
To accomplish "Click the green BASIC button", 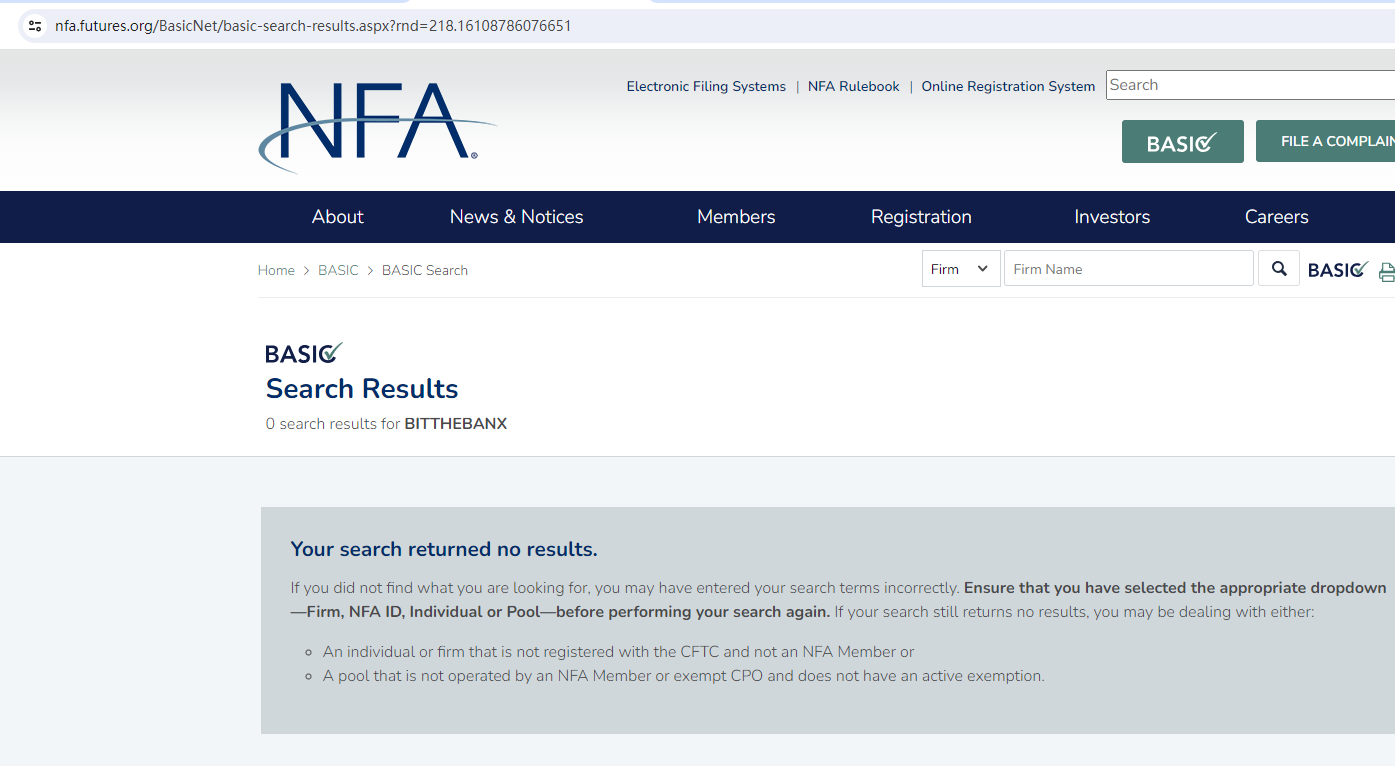I will tap(1183, 142).
